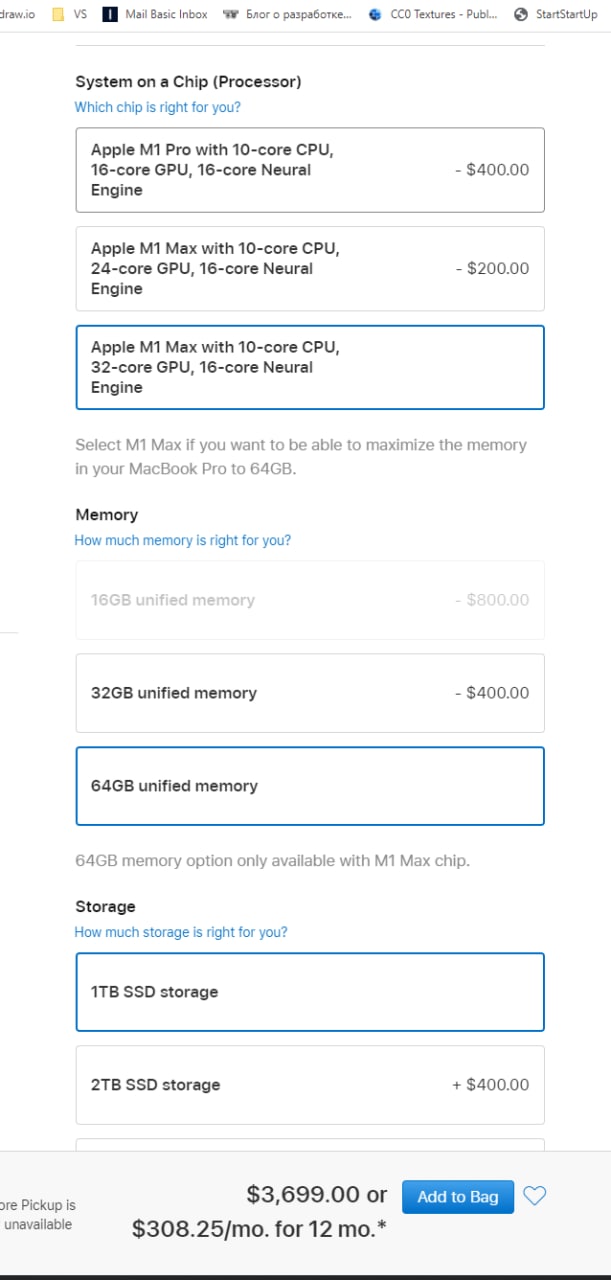Open "How much memory is right for you?"

point(183,540)
